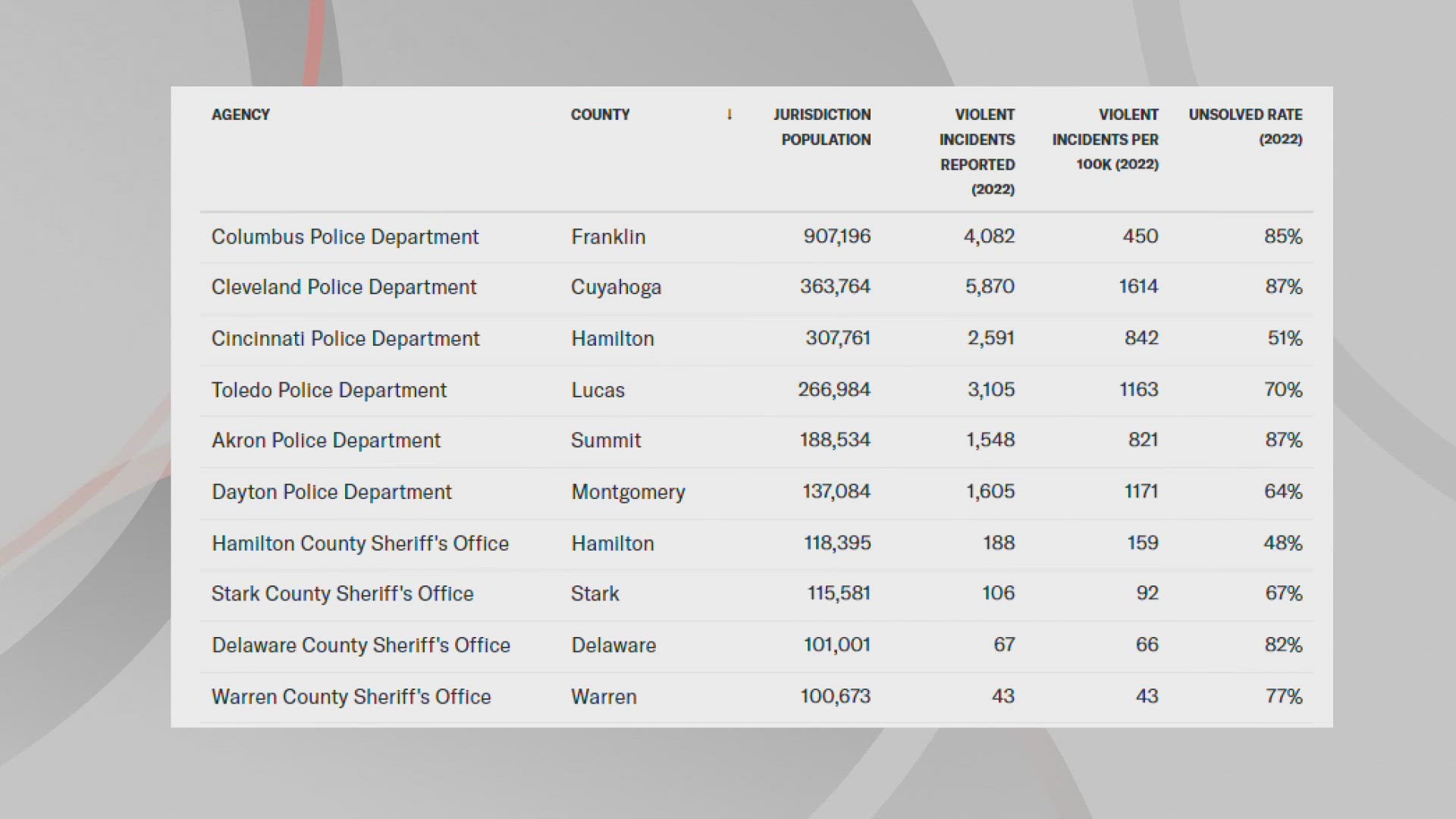1456x819 pixels.
Task: Sort by the County column header
Action: click(600, 115)
